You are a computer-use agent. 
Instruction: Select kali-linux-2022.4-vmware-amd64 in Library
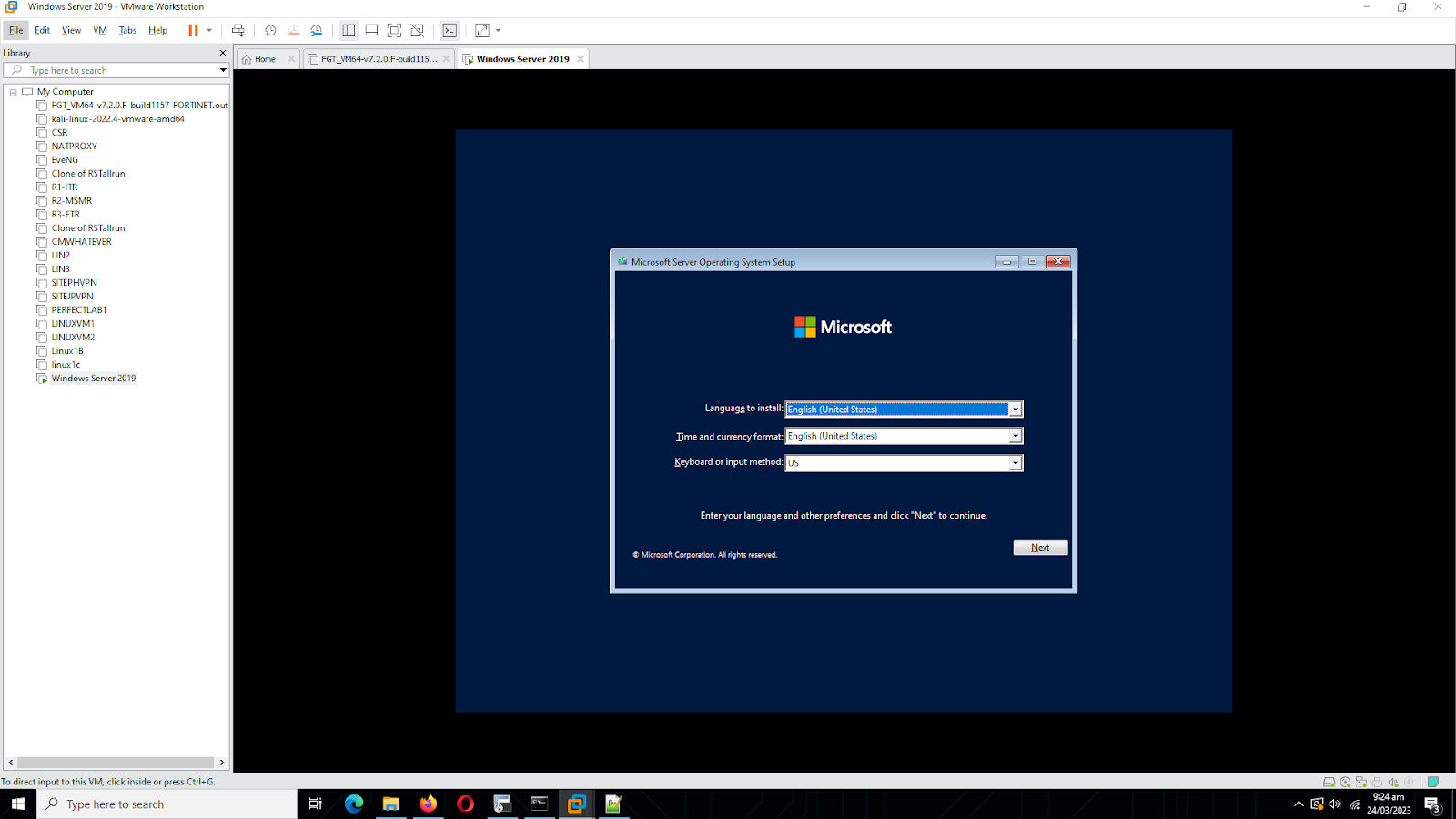(x=117, y=119)
